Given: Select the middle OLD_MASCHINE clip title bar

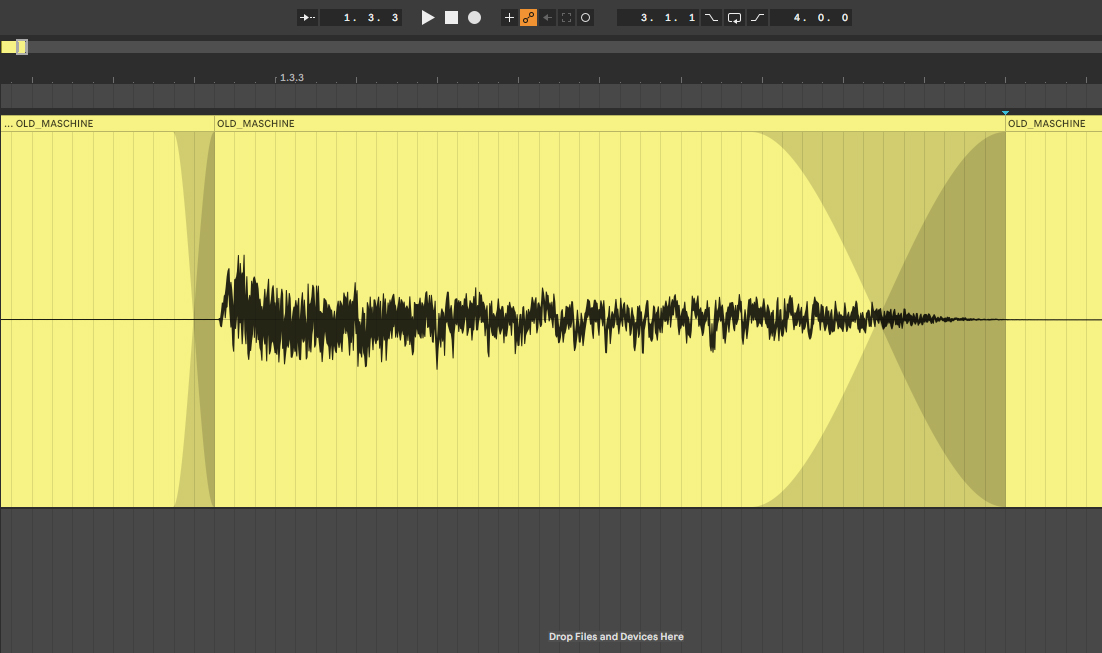Looking at the screenshot, I should click(610, 124).
